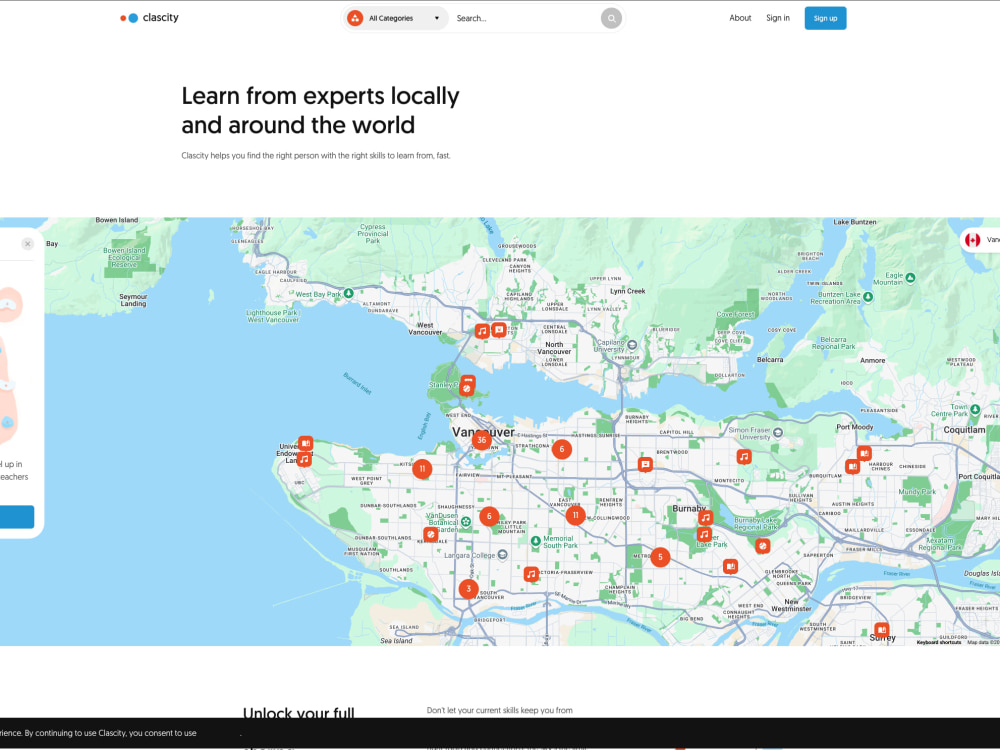Viewport: 1000px width, 750px height.
Task: Select the chat marker near West Vancouver
Action: (x=499, y=330)
